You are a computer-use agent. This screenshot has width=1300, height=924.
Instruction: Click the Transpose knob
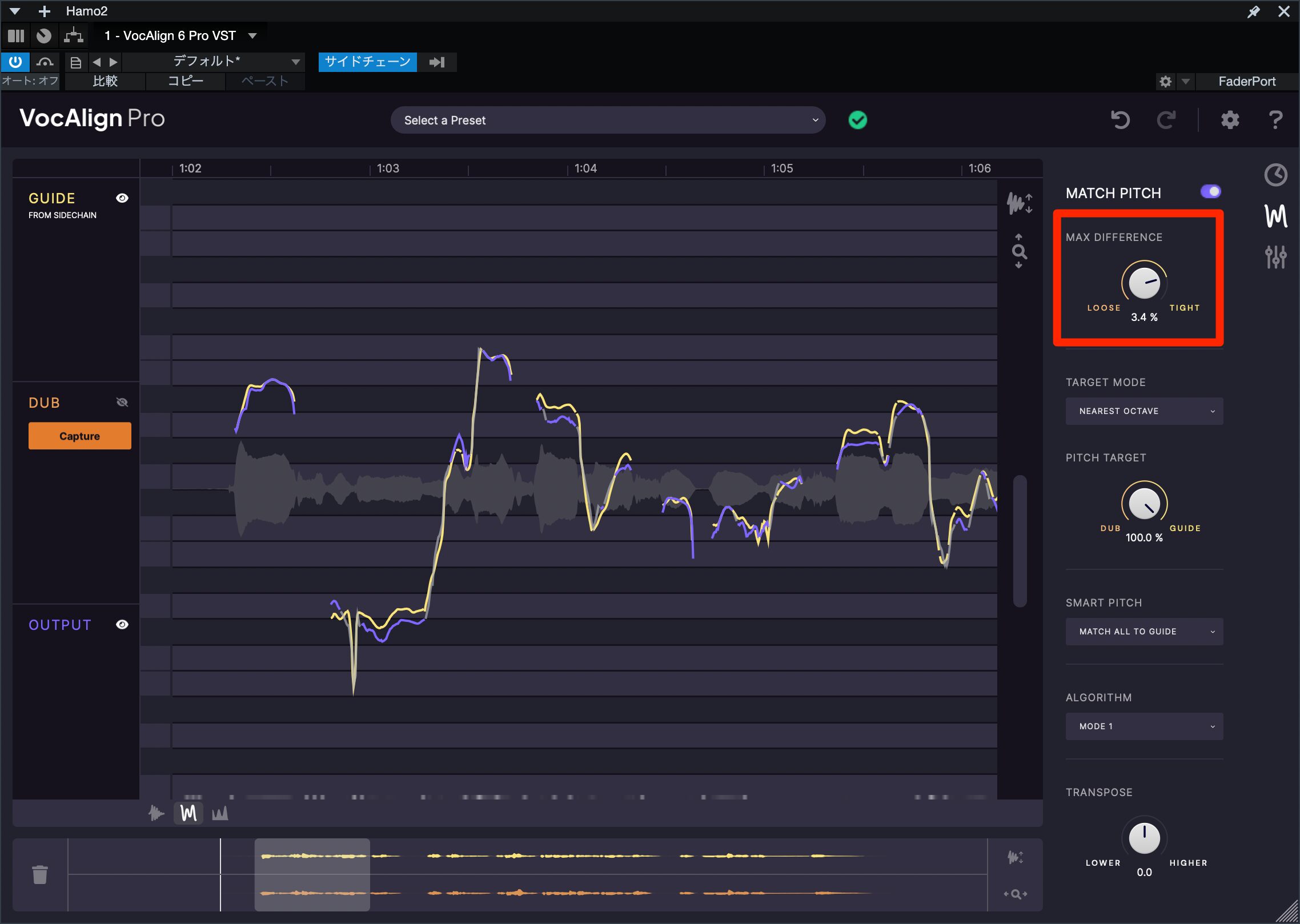tap(1144, 838)
